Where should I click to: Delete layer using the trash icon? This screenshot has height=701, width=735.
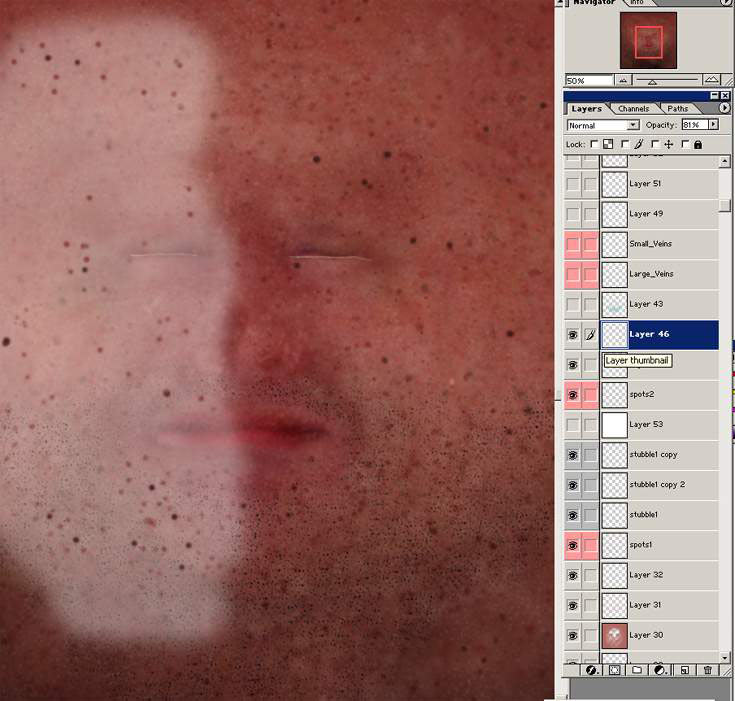(x=708, y=670)
